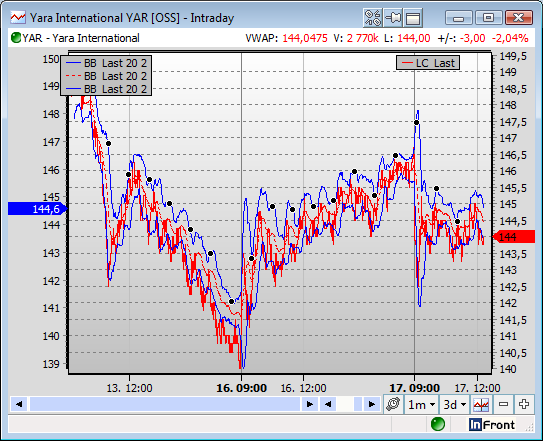The width and height of the screenshot is (543, 441).
Task: Click the 16. 12:00 time axis label
Action: click(303, 388)
